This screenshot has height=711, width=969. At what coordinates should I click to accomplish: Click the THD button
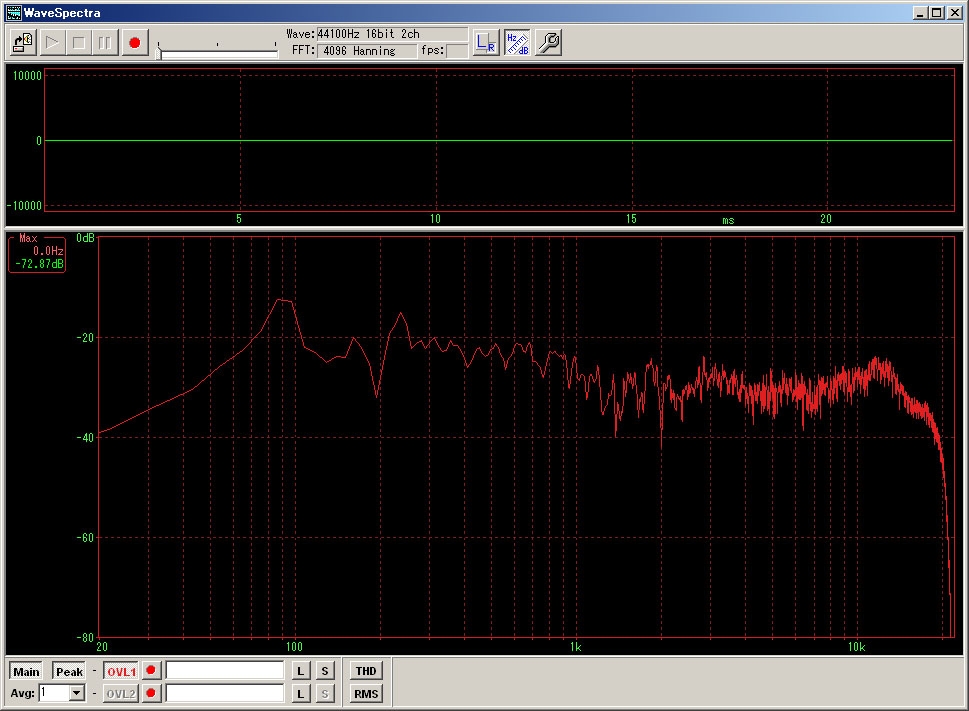366,671
